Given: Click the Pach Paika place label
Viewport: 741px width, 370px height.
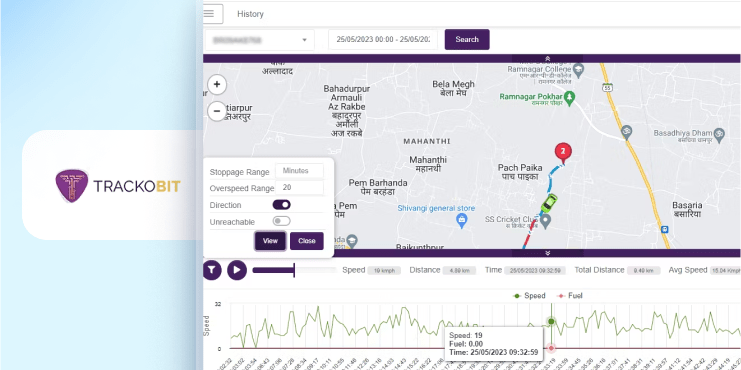Looking at the screenshot, I should pos(520,172).
